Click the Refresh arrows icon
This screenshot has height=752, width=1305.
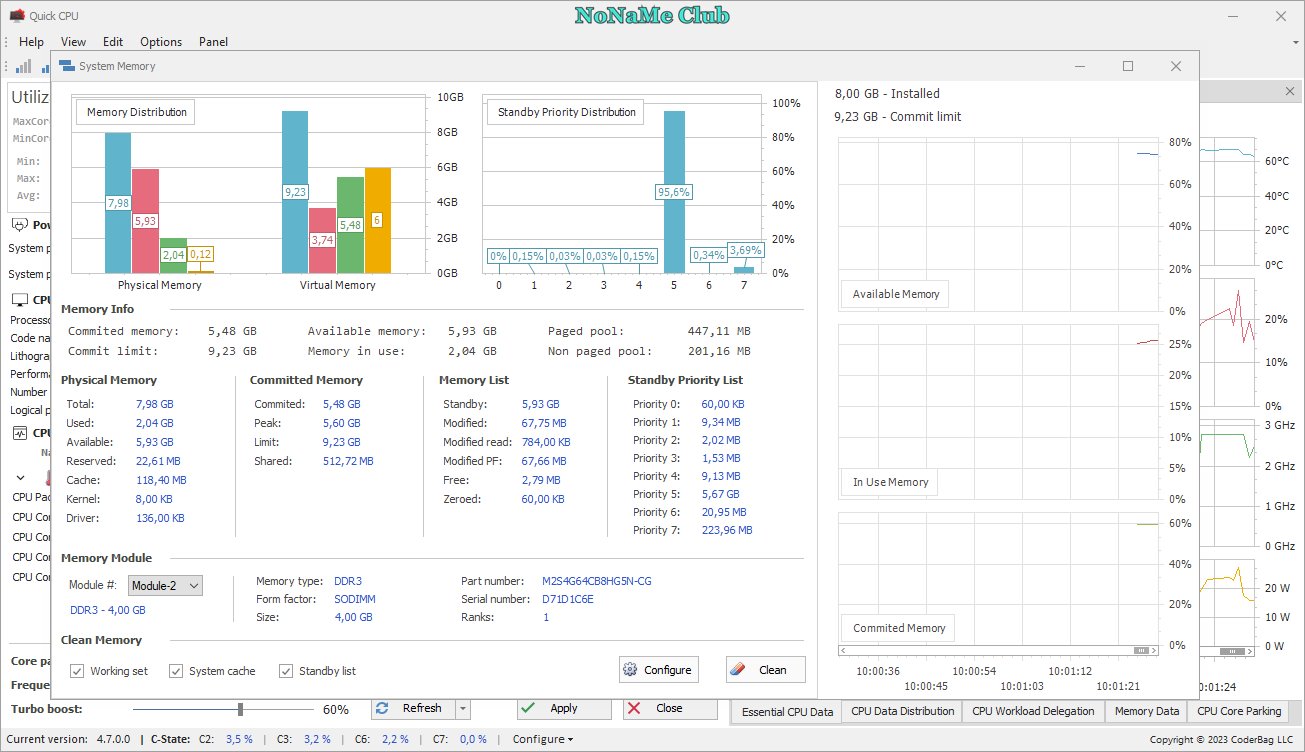click(381, 708)
